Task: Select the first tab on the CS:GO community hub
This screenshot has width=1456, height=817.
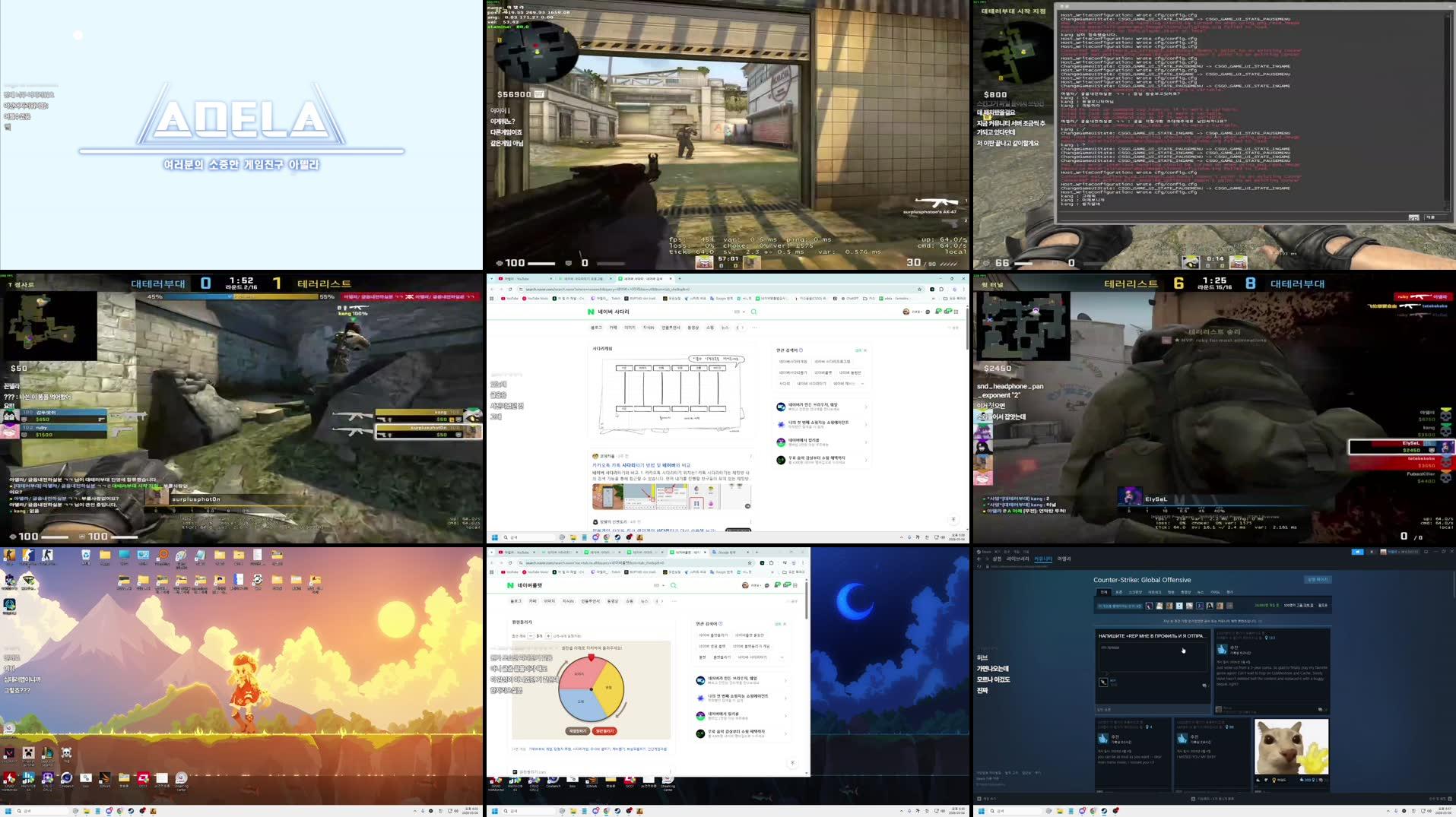Action: coord(1105,592)
